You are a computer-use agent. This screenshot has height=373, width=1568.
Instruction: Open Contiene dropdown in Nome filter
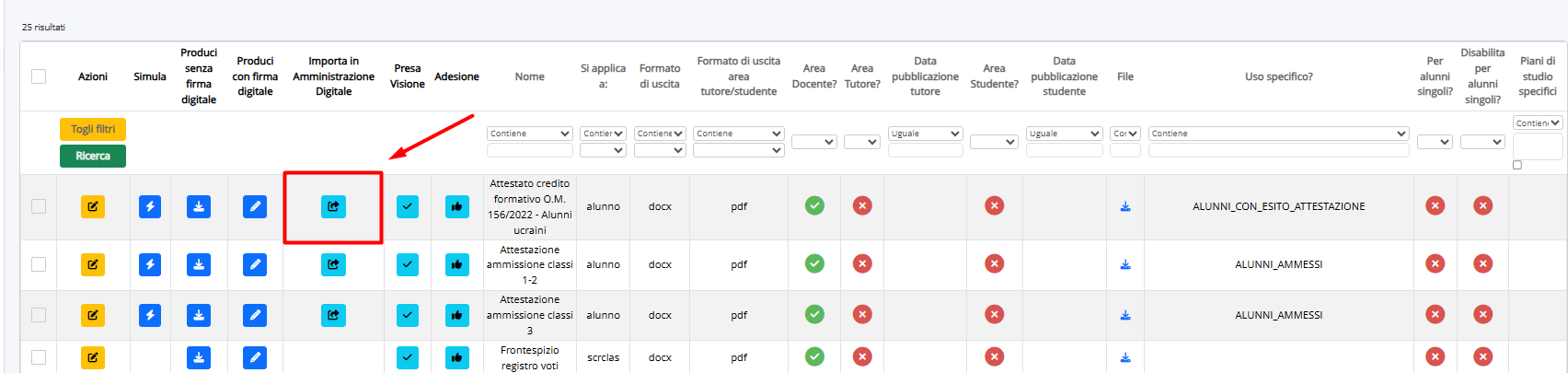coord(530,134)
